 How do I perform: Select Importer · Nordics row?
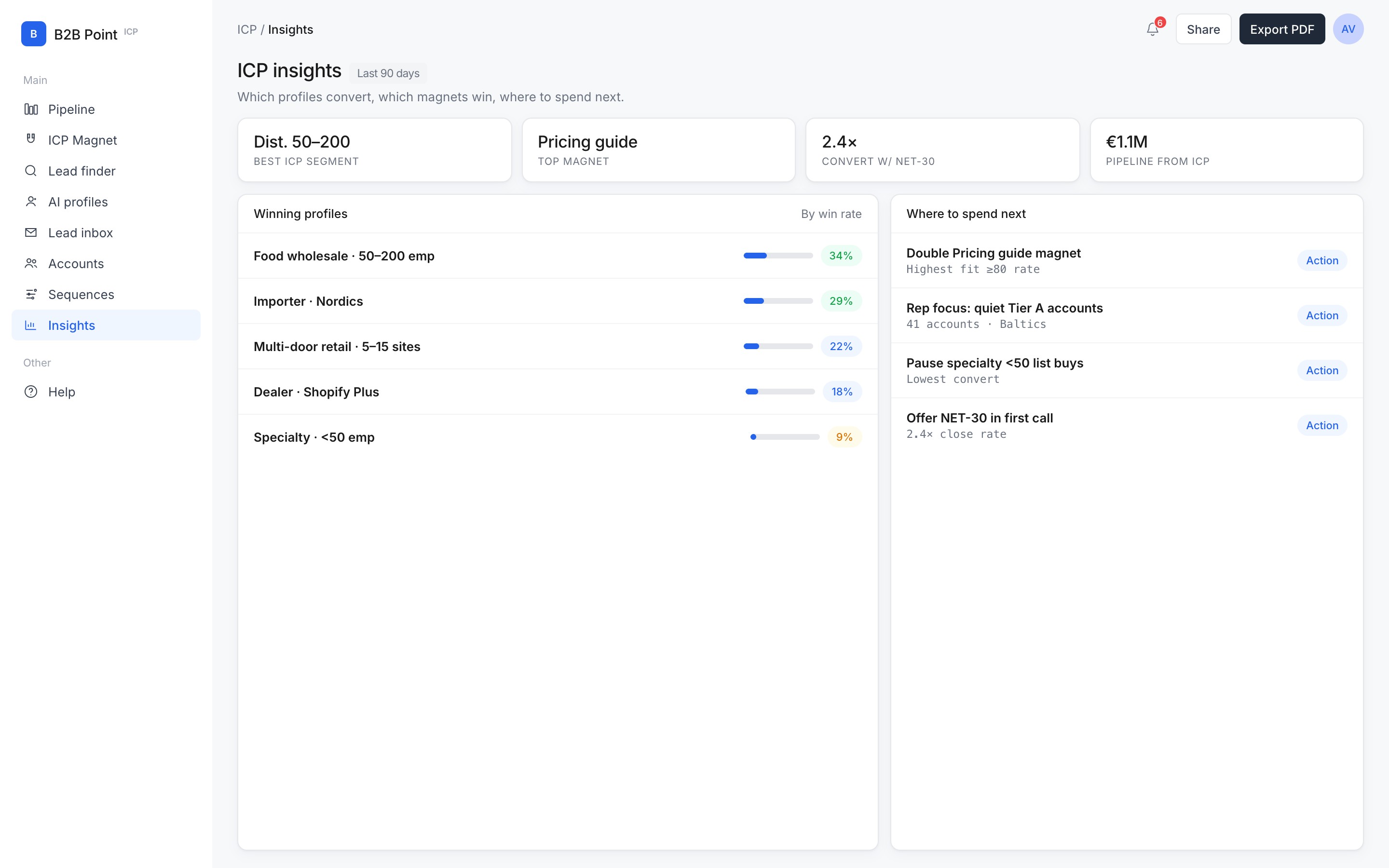[x=558, y=301]
